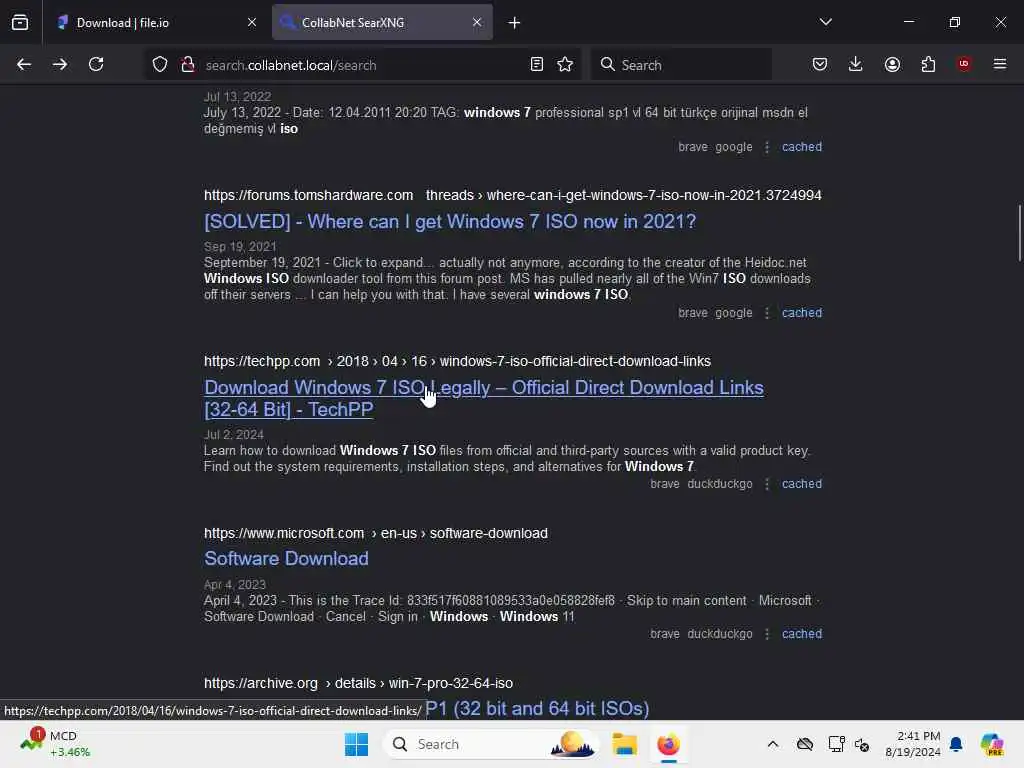Click Firefox taskbar icon
The height and width of the screenshot is (768, 1024).
pyautogui.click(x=668, y=744)
